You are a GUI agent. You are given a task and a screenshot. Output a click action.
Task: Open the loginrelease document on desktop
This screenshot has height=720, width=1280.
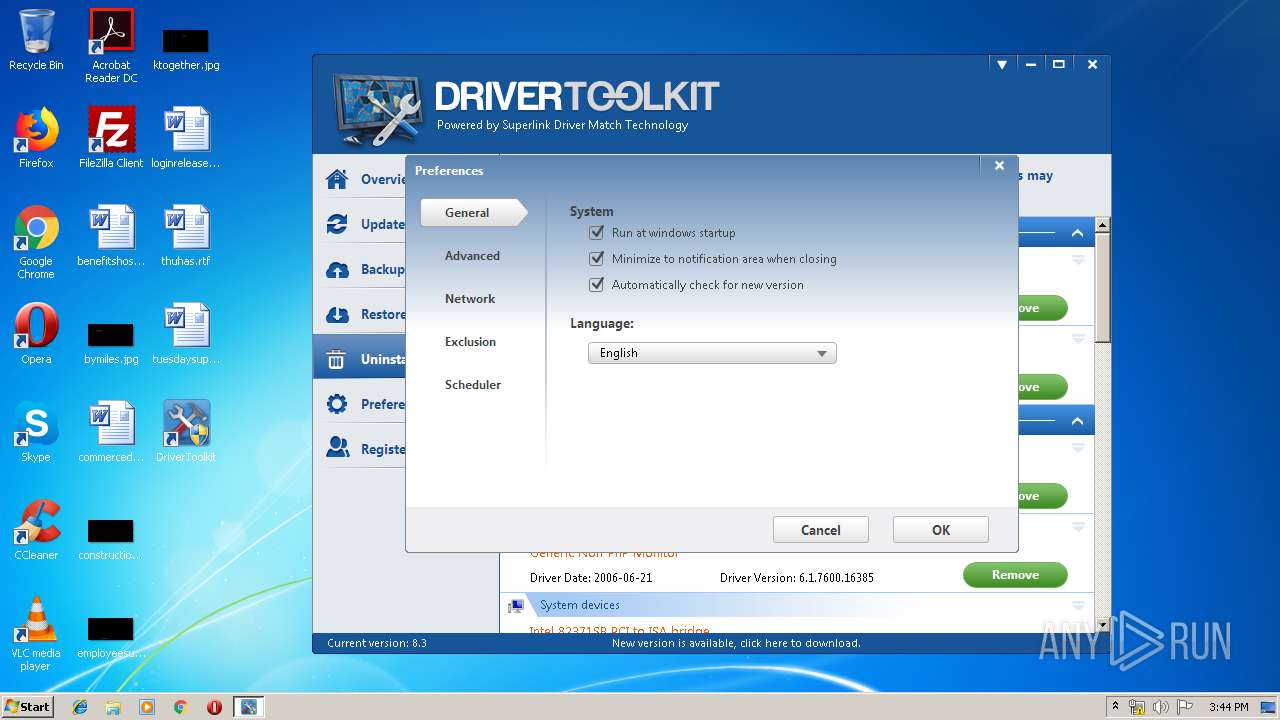[x=186, y=138]
